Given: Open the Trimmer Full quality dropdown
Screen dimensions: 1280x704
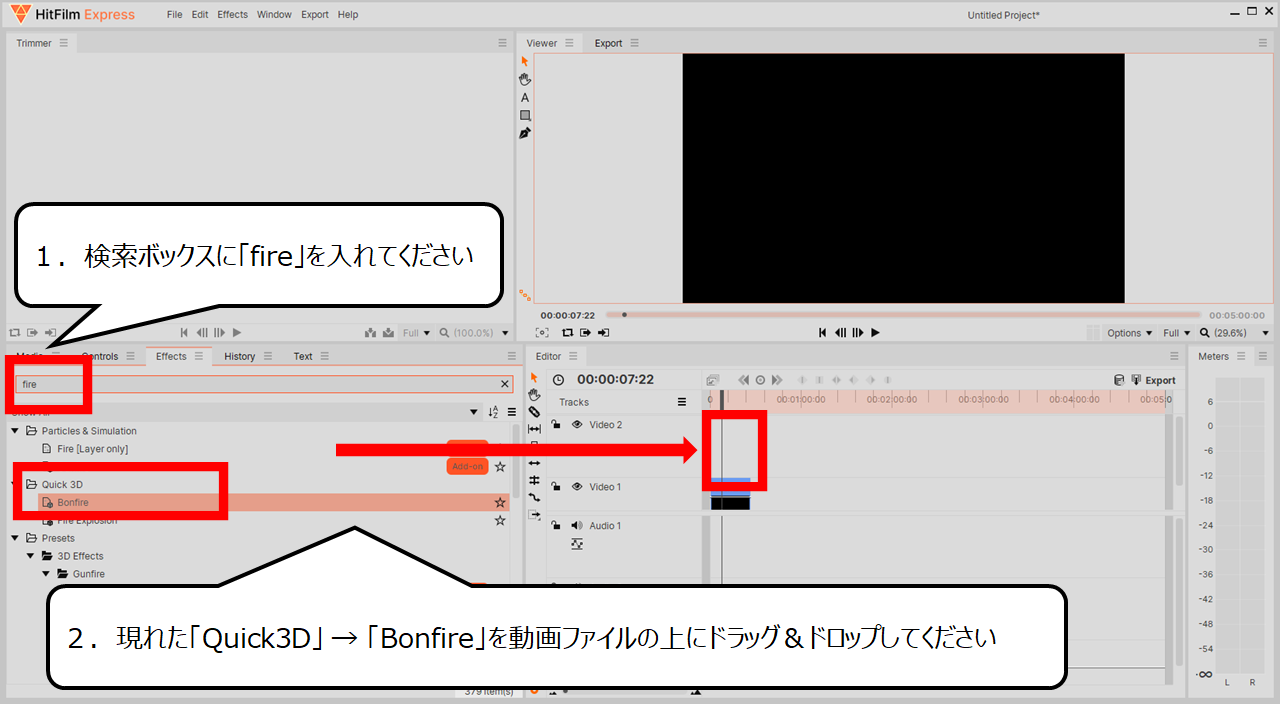Looking at the screenshot, I should (x=415, y=333).
